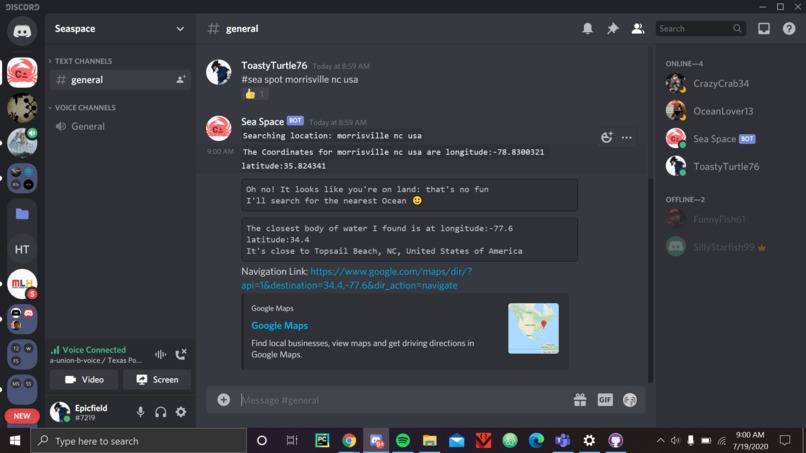Select the Seaspace crab server icon

coord(22,73)
